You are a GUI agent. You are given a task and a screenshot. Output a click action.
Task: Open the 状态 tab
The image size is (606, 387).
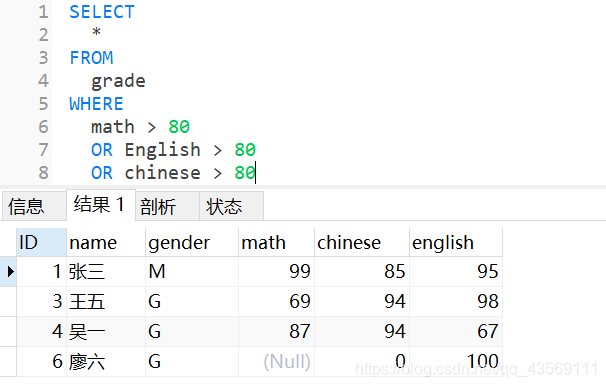232,206
